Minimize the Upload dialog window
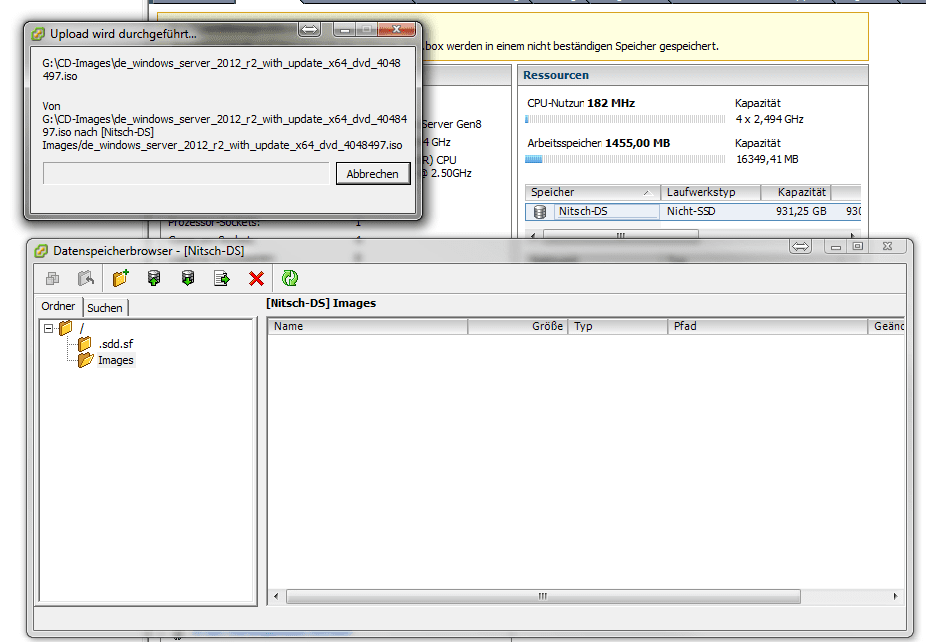The image size is (926, 642). tap(345, 29)
